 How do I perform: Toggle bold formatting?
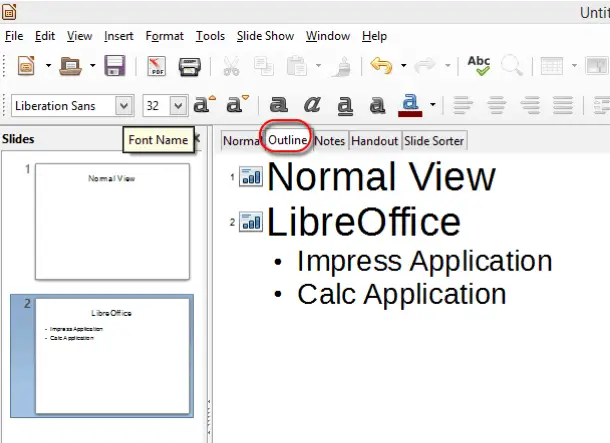click(279, 104)
